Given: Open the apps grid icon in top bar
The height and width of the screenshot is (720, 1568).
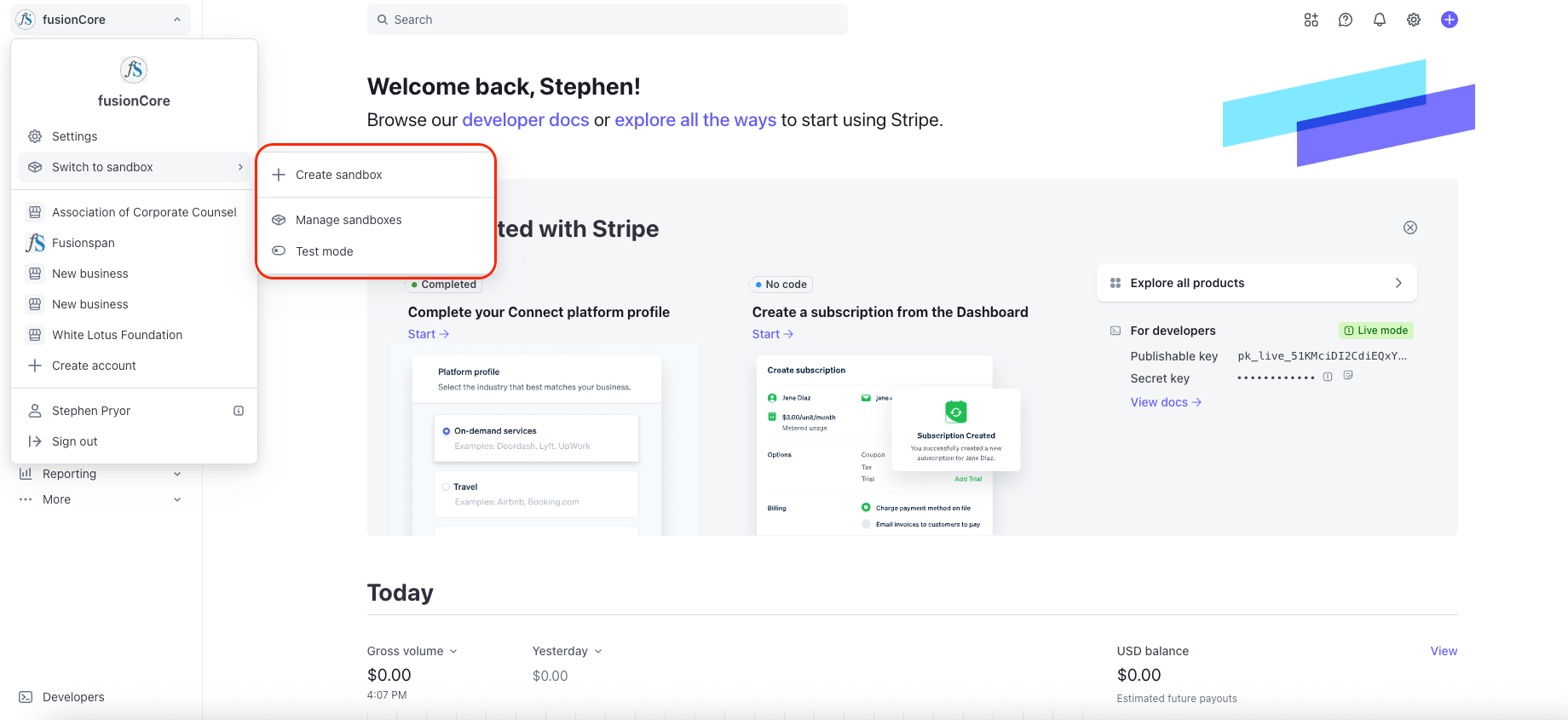Looking at the screenshot, I should (x=1311, y=20).
